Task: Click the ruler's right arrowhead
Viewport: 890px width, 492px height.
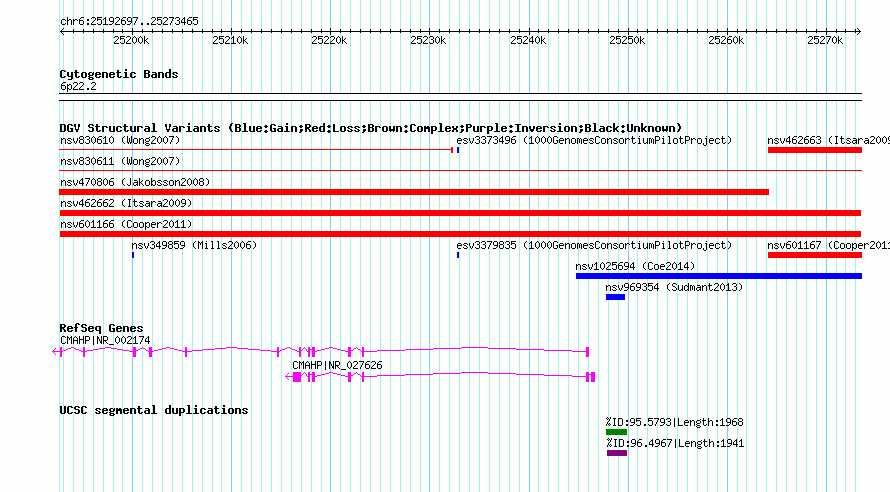Action: tap(859, 31)
